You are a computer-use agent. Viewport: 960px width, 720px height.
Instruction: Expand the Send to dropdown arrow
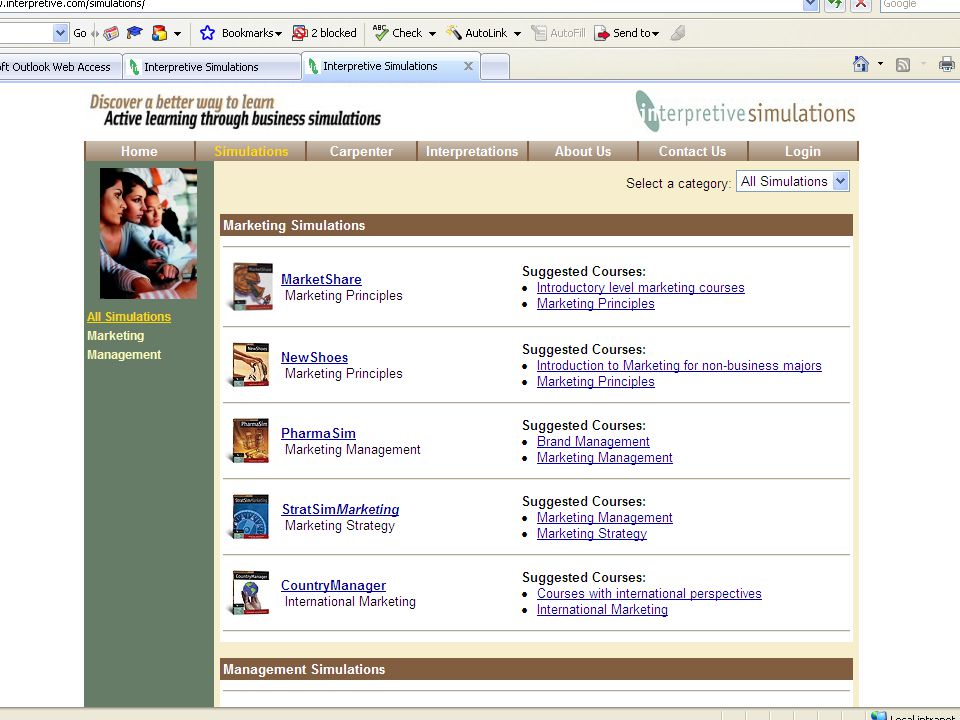(x=656, y=34)
